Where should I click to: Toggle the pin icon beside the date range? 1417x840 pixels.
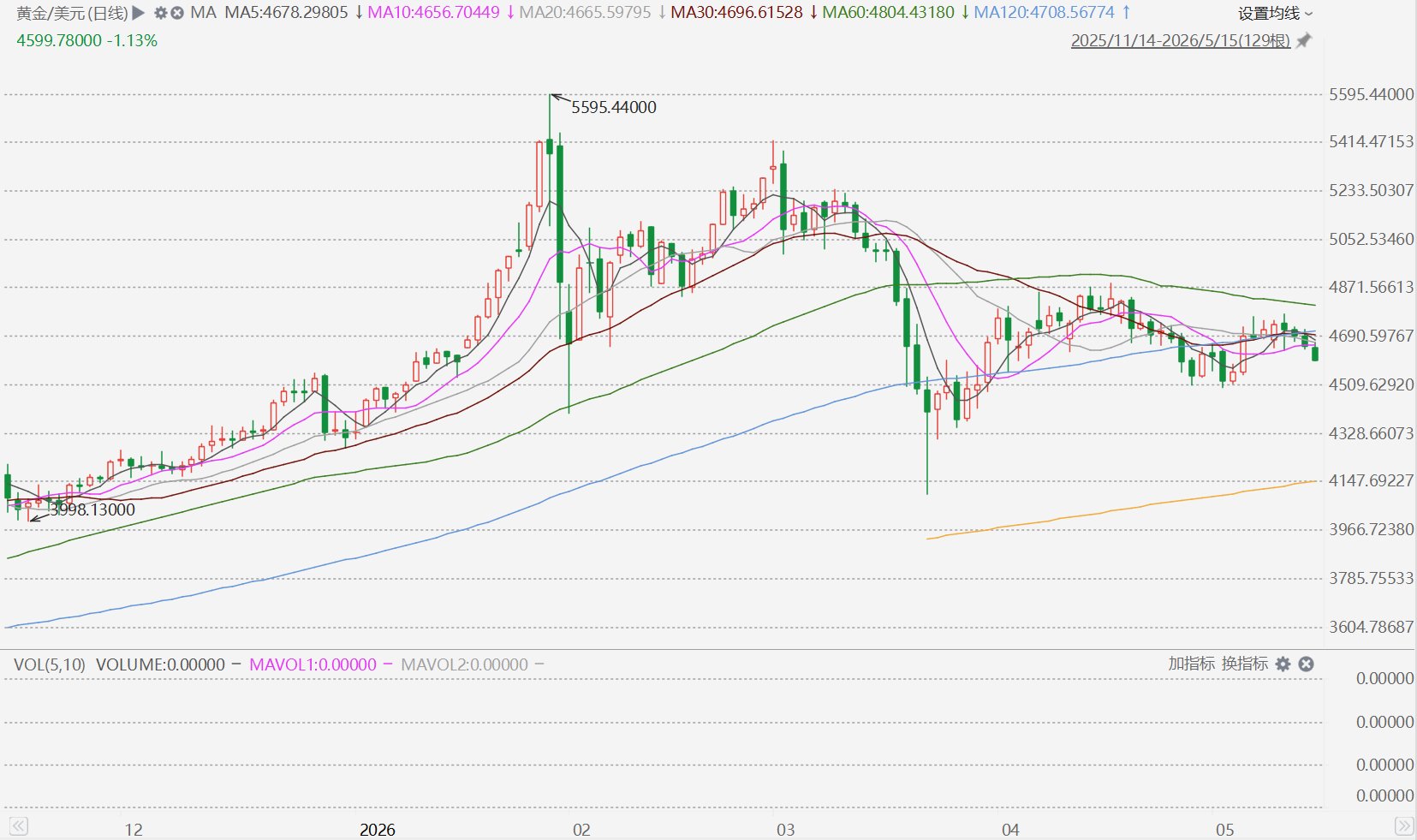[x=1304, y=40]
